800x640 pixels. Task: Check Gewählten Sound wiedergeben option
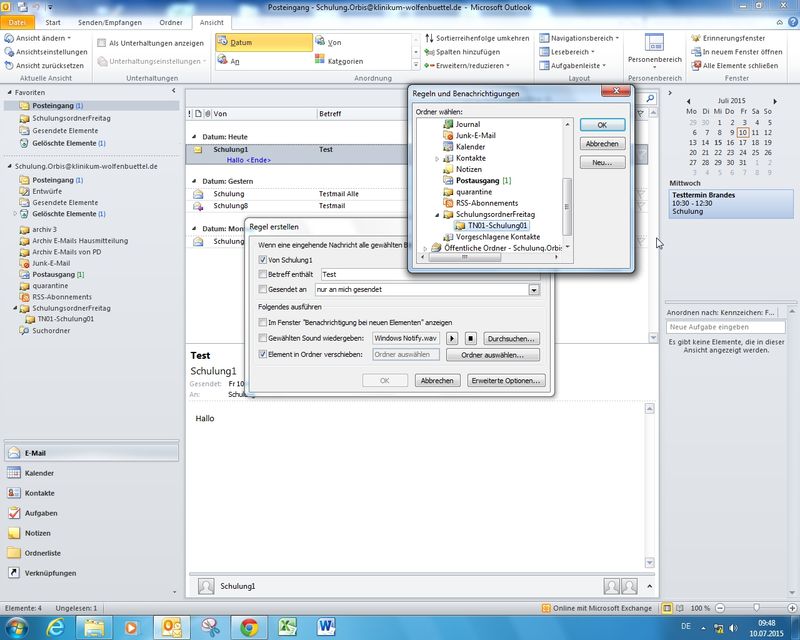[x=263, y=339]
